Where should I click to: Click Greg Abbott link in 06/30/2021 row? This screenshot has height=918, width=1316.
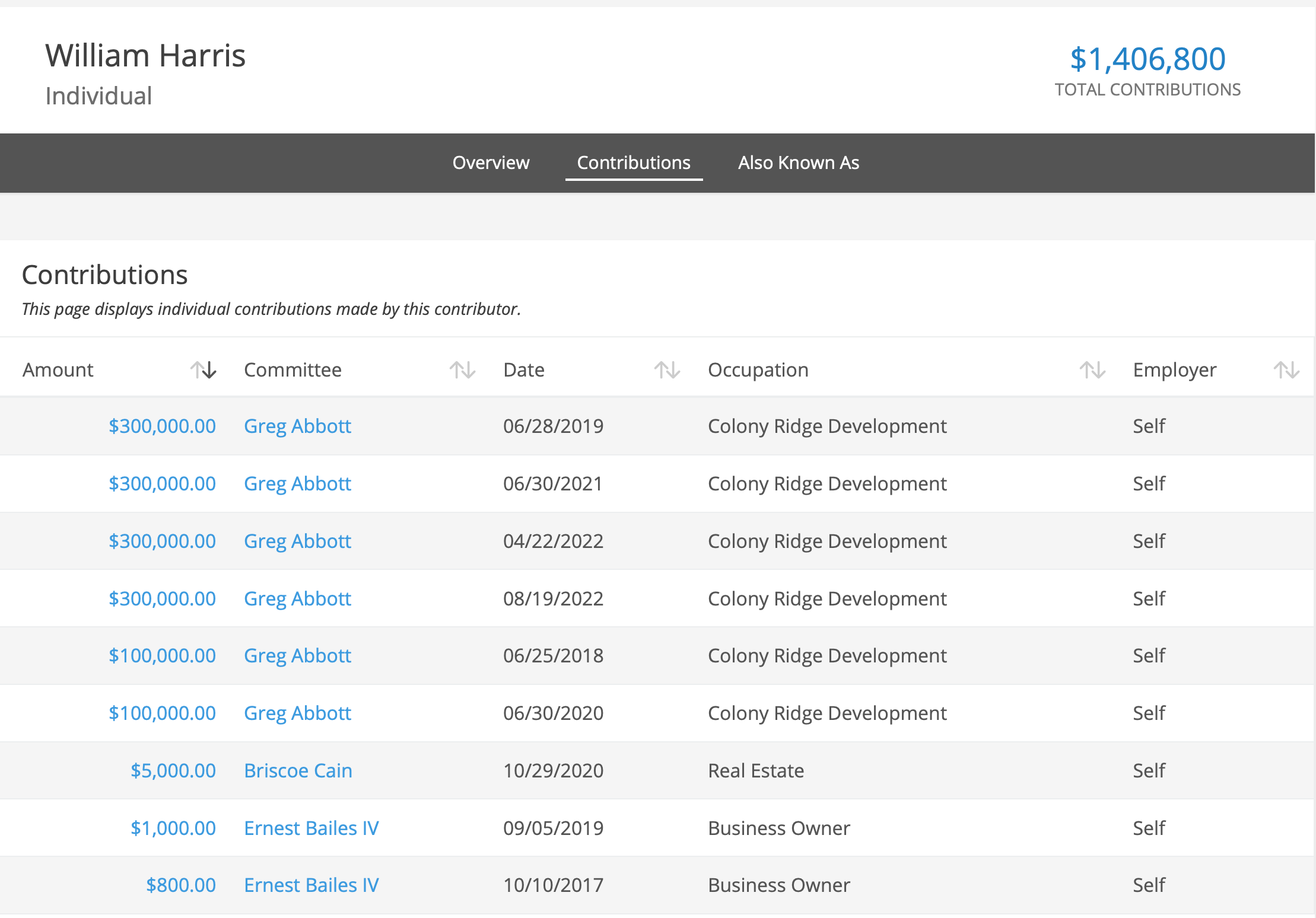tap(297, 483)
